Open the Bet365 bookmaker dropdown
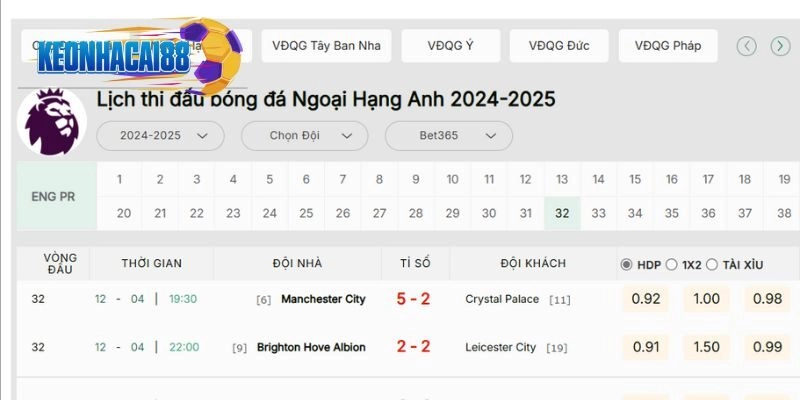 (x=448, y=135)
